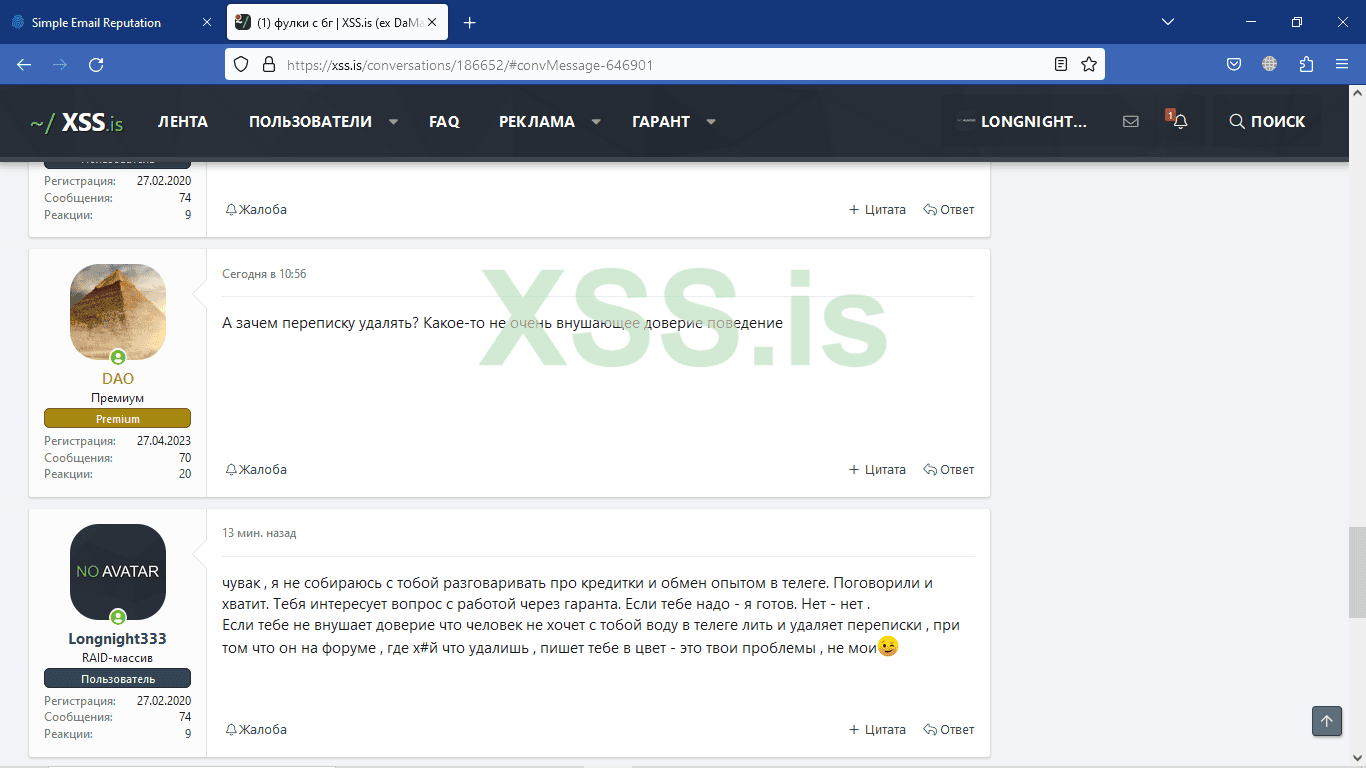This screenshot has width=1366, height=768.
Task: Open the tracking protection shield icon
Action: pos(240,64)
